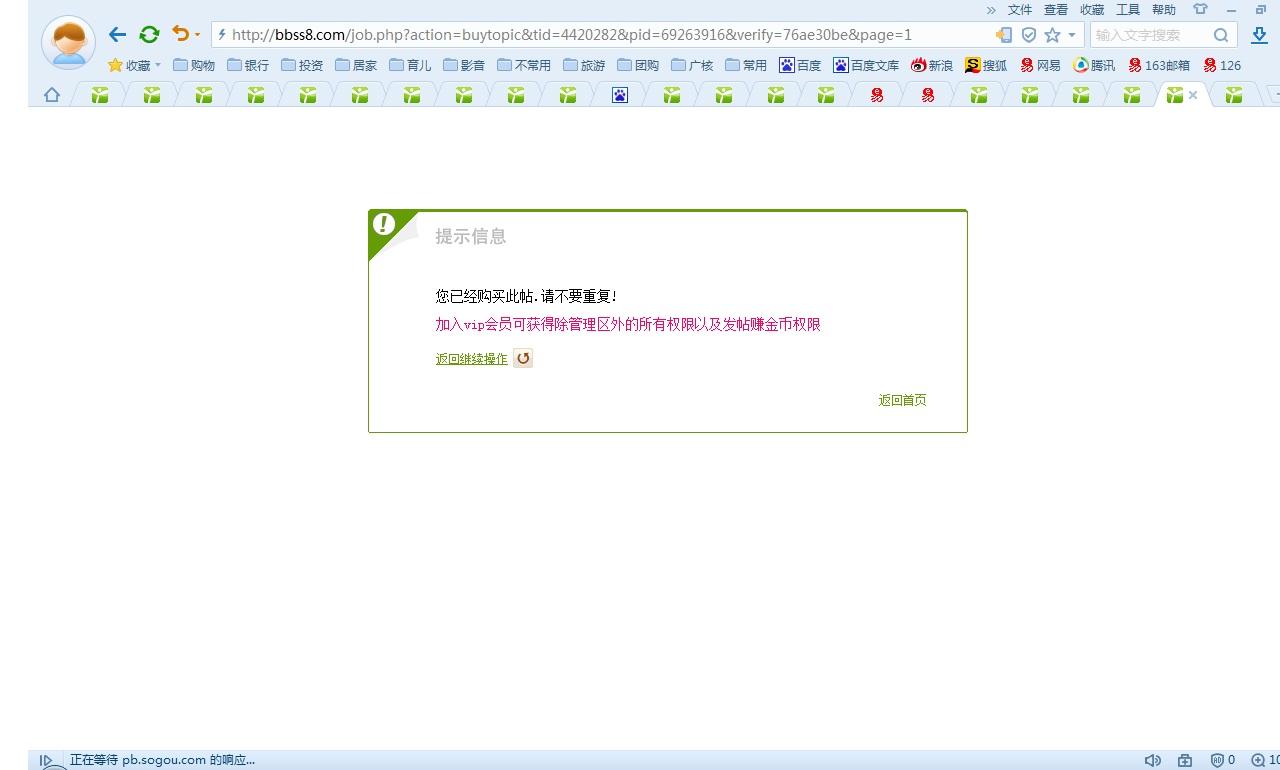Open the 工具 menu
The image size is (1280, 770).
(1127, 9)
